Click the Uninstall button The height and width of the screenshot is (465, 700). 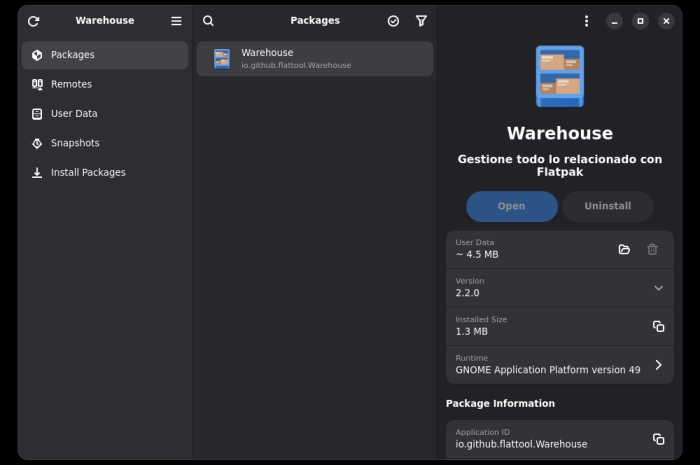point(608,206)
